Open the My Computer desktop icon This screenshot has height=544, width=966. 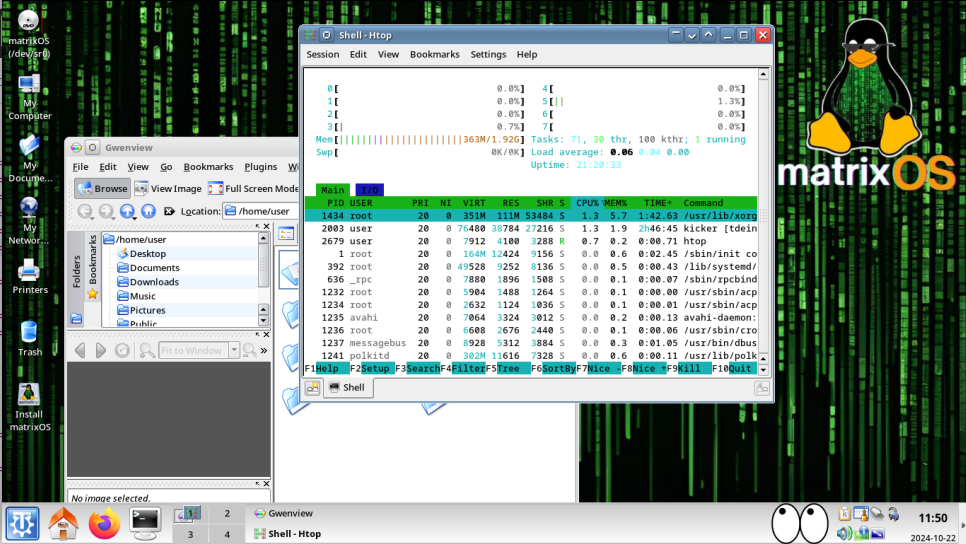[29, 97]
